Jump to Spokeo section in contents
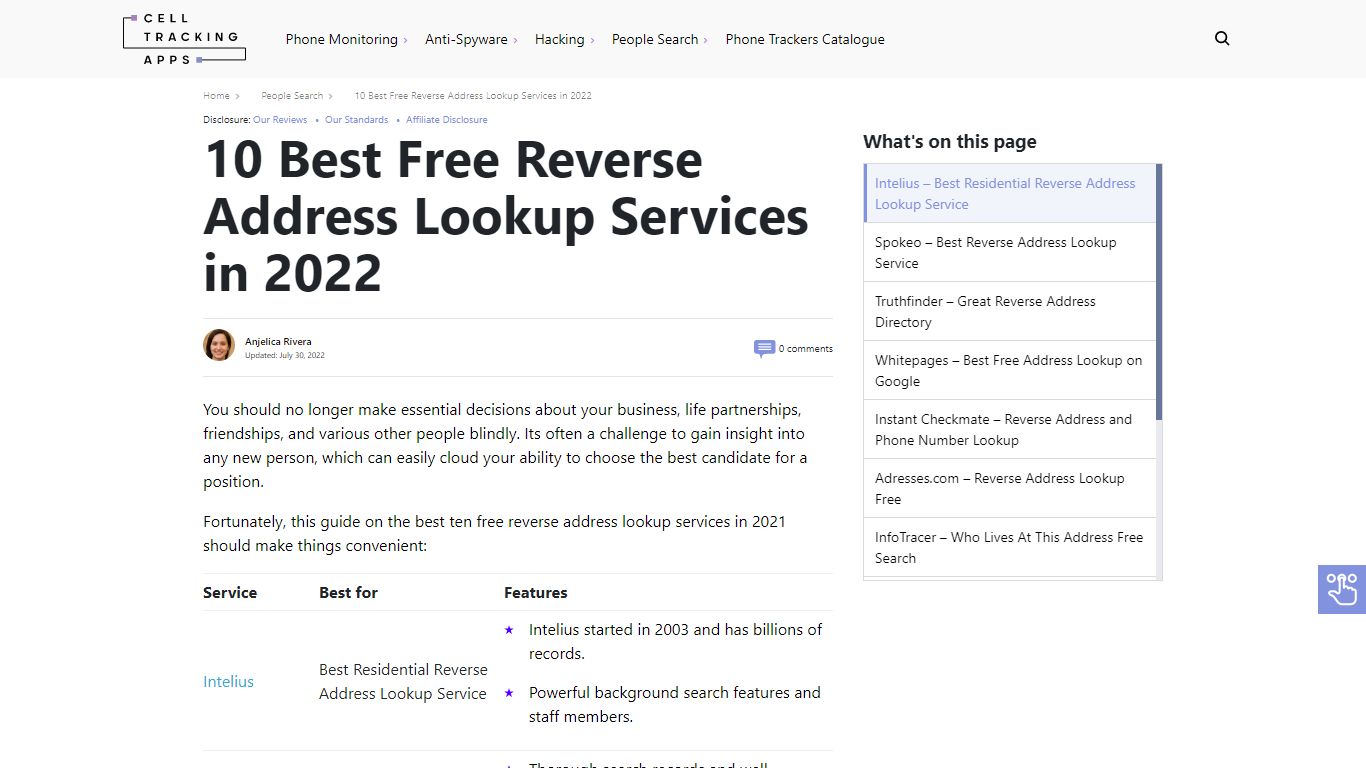 tap(1010, 252)
